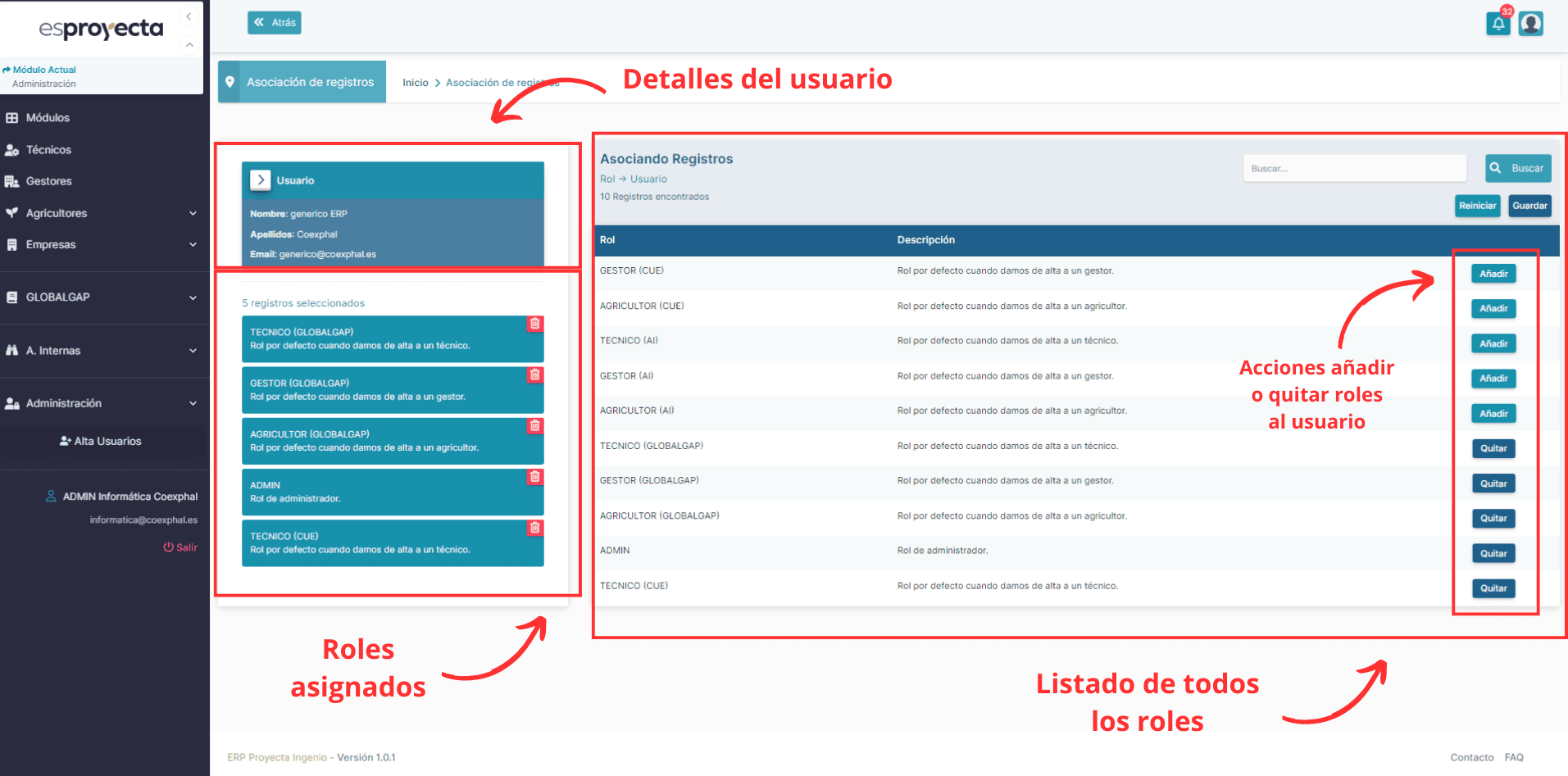This screenshot has width=1568, height=776.
Task: Expand the GLOBALGAP section in the sidebar
Action: [x=193, y=297]
